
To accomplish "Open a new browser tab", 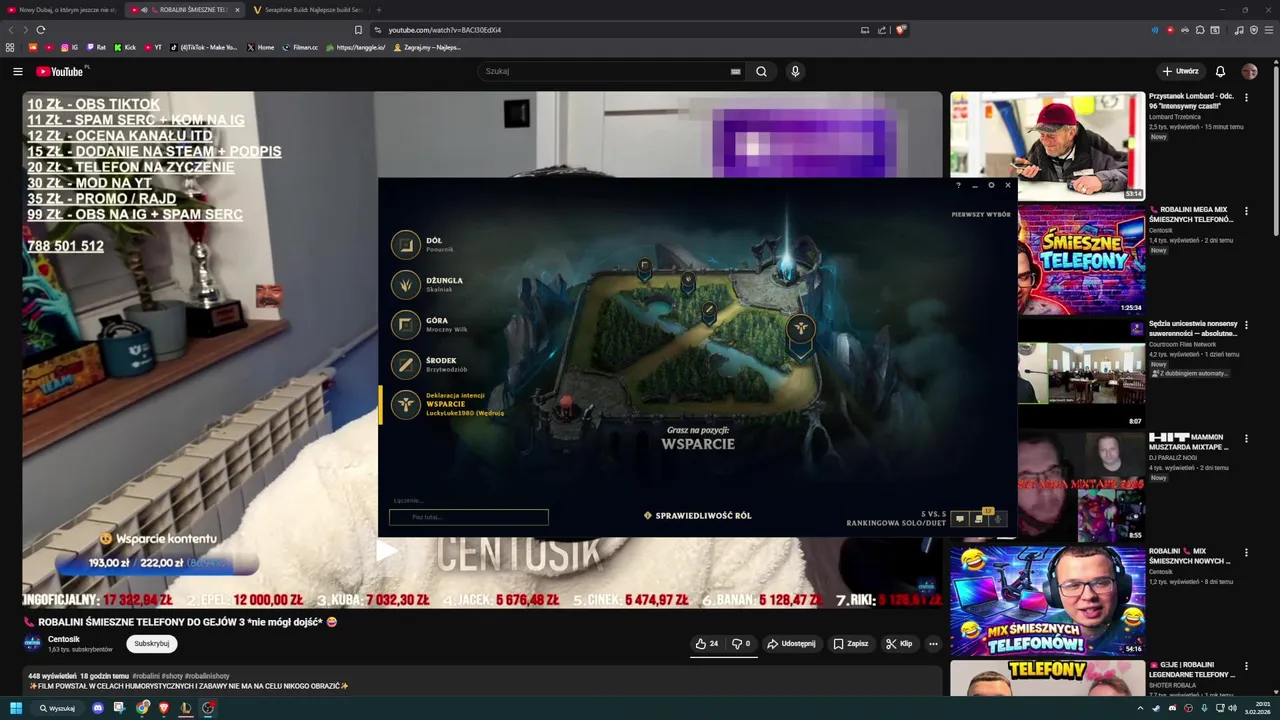I will click(378, 10).
